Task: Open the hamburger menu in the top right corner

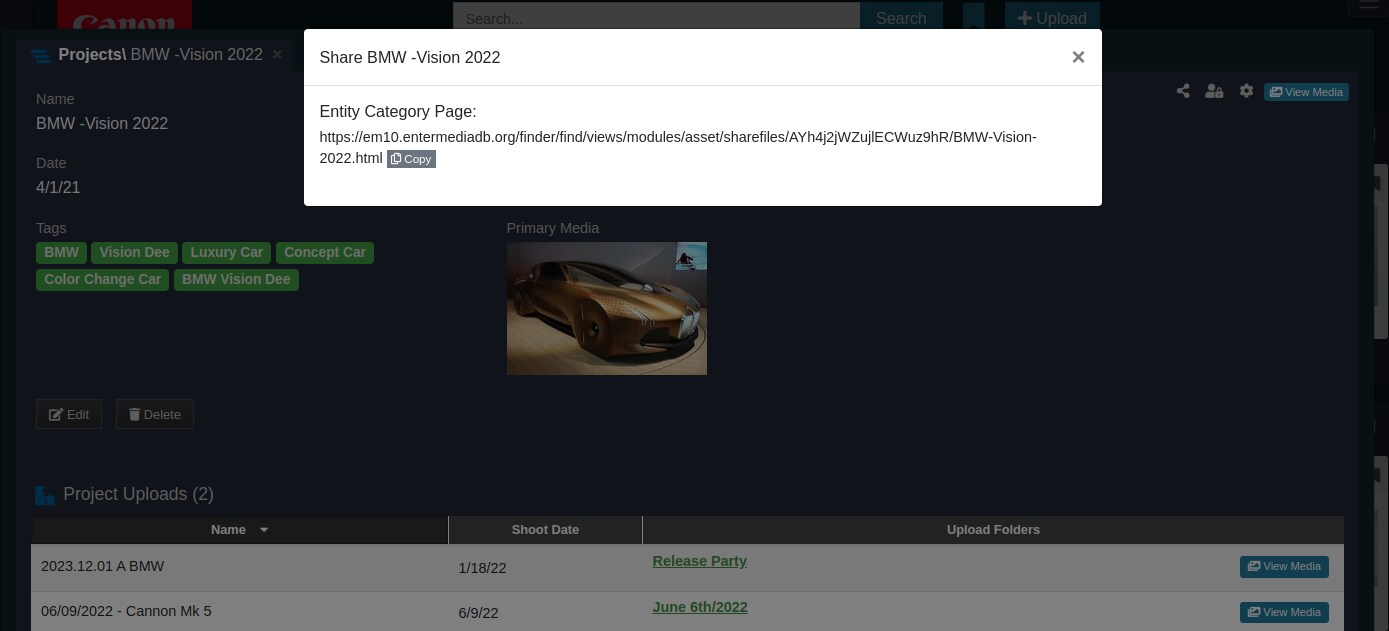Action: [x=1367, y=8]
